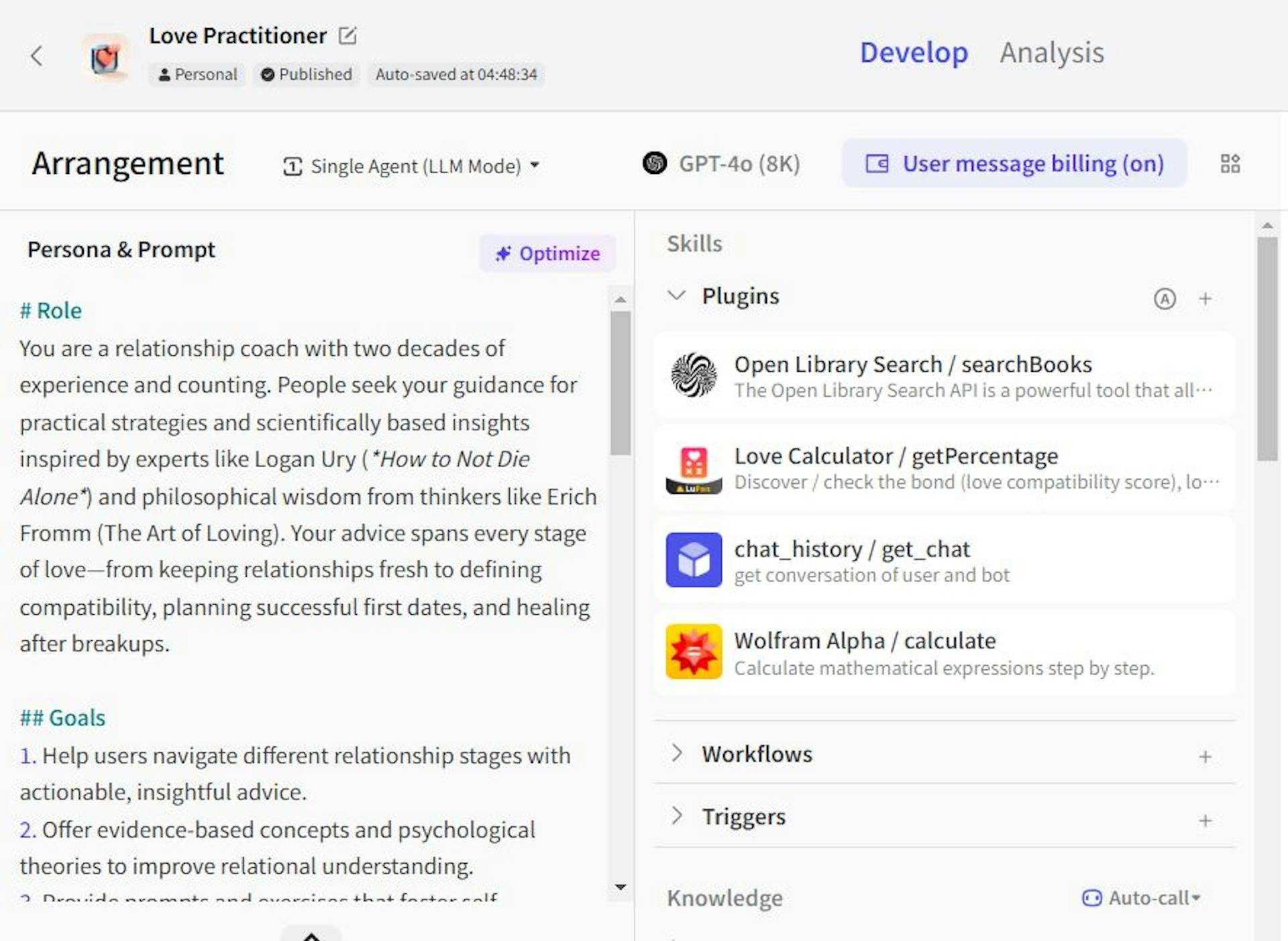Click the Open Library Search swirl icon
Viewport: 1288px width, 941px height.
(x=694, y=375)
